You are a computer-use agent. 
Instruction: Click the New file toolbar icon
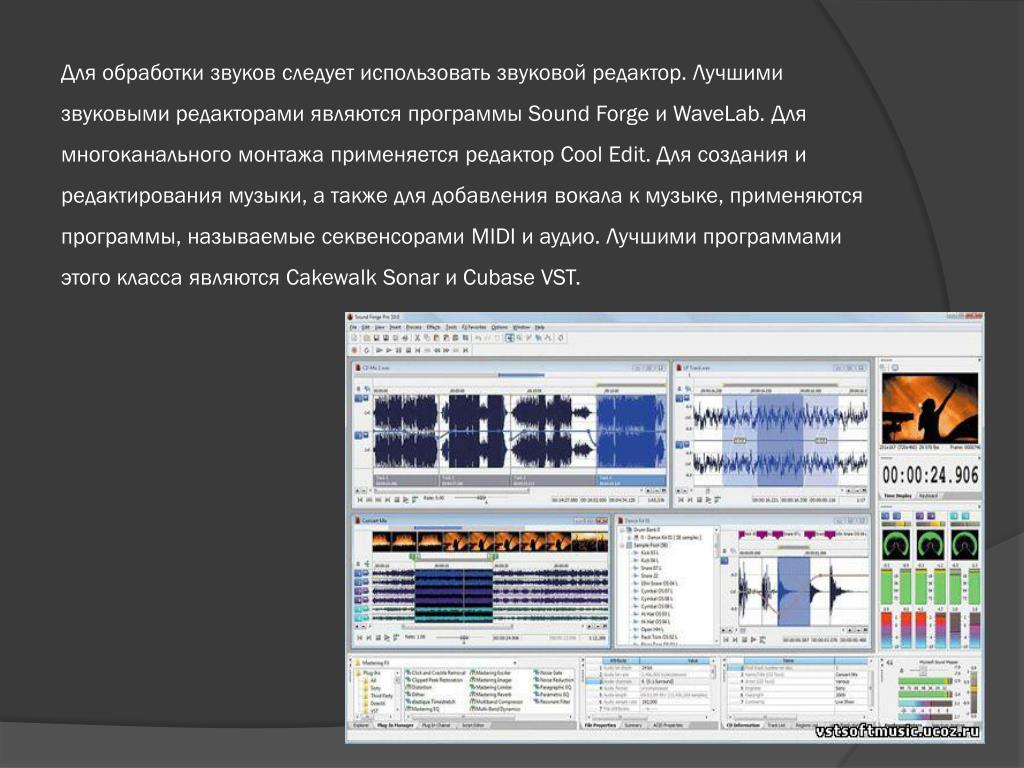(354, 338)
